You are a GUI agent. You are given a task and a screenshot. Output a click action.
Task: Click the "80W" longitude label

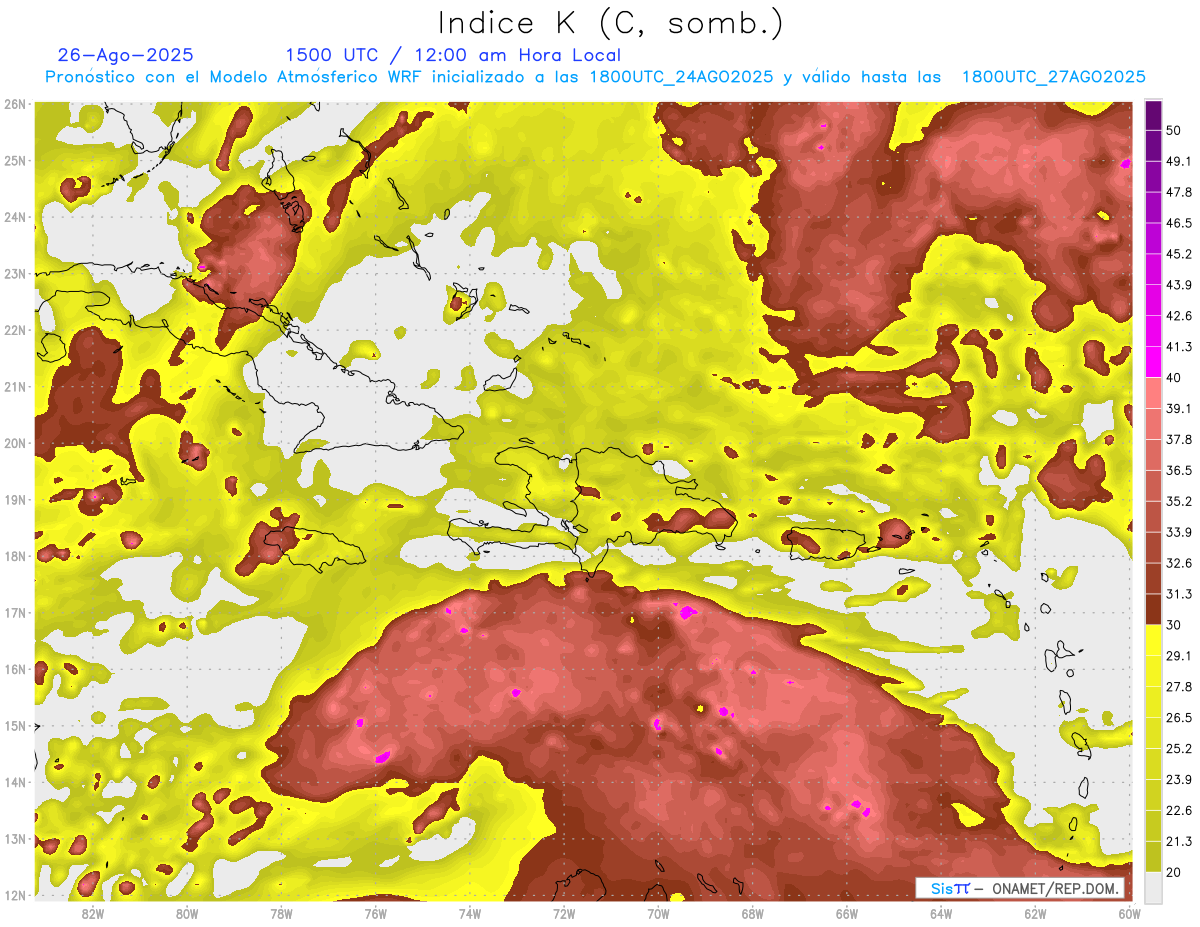(x=186, y=914)
